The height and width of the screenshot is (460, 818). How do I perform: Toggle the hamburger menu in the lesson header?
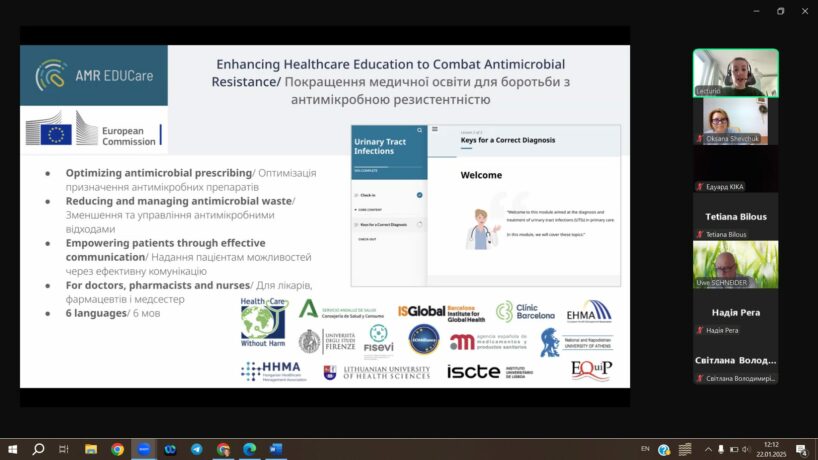(x=435, y=130)
